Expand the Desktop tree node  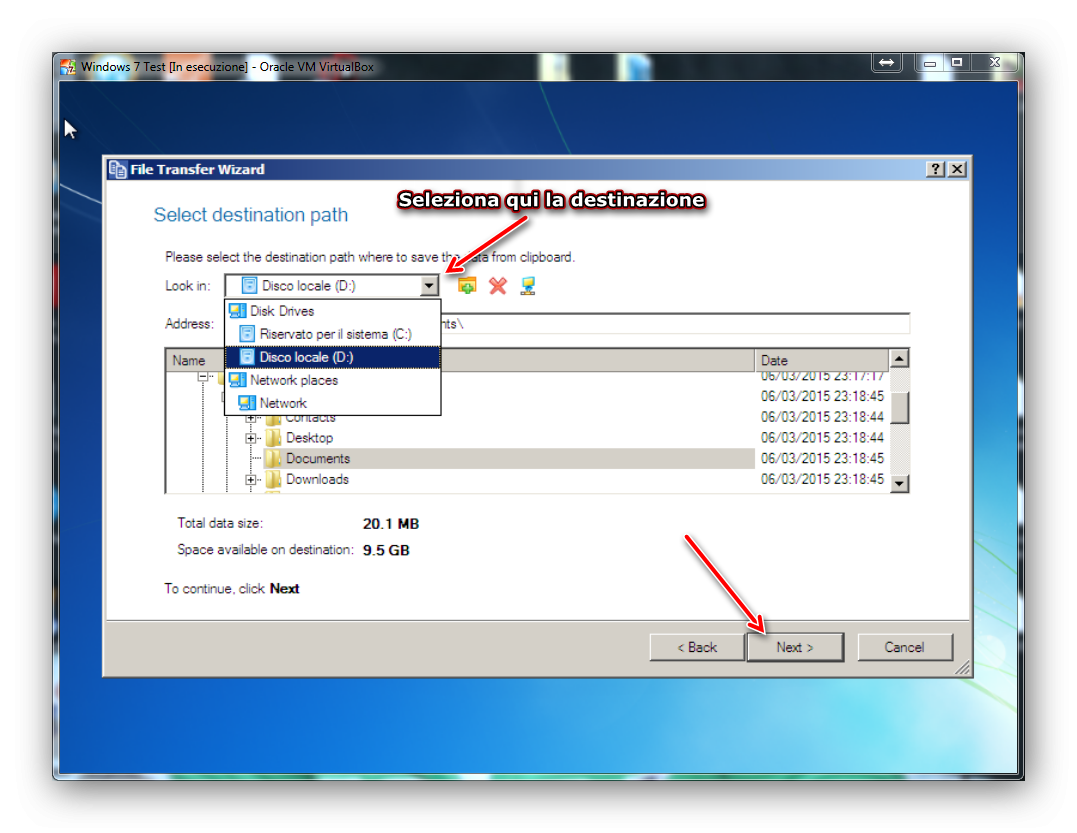coord(251,438)
